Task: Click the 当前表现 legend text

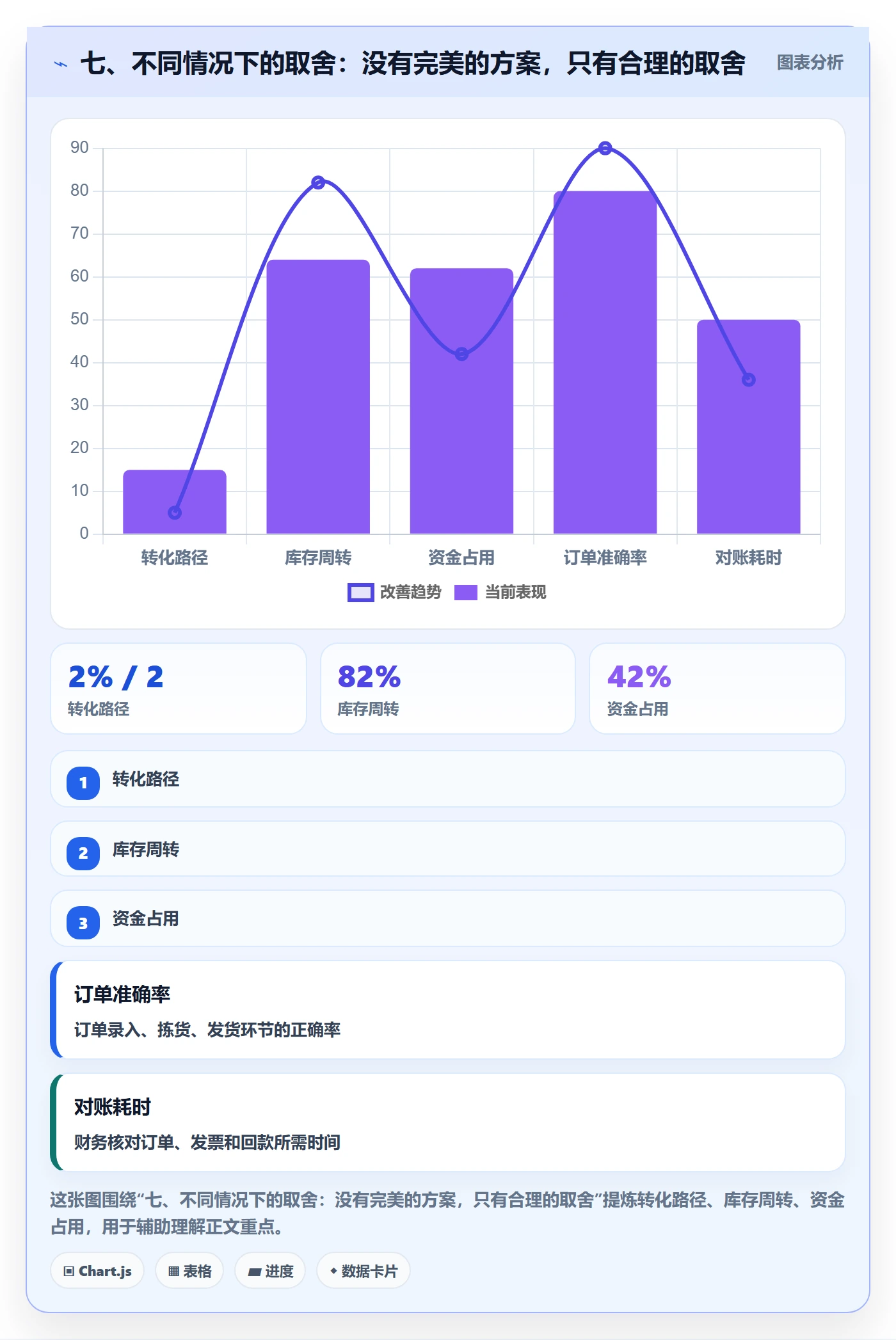Action: coord(516,593)
